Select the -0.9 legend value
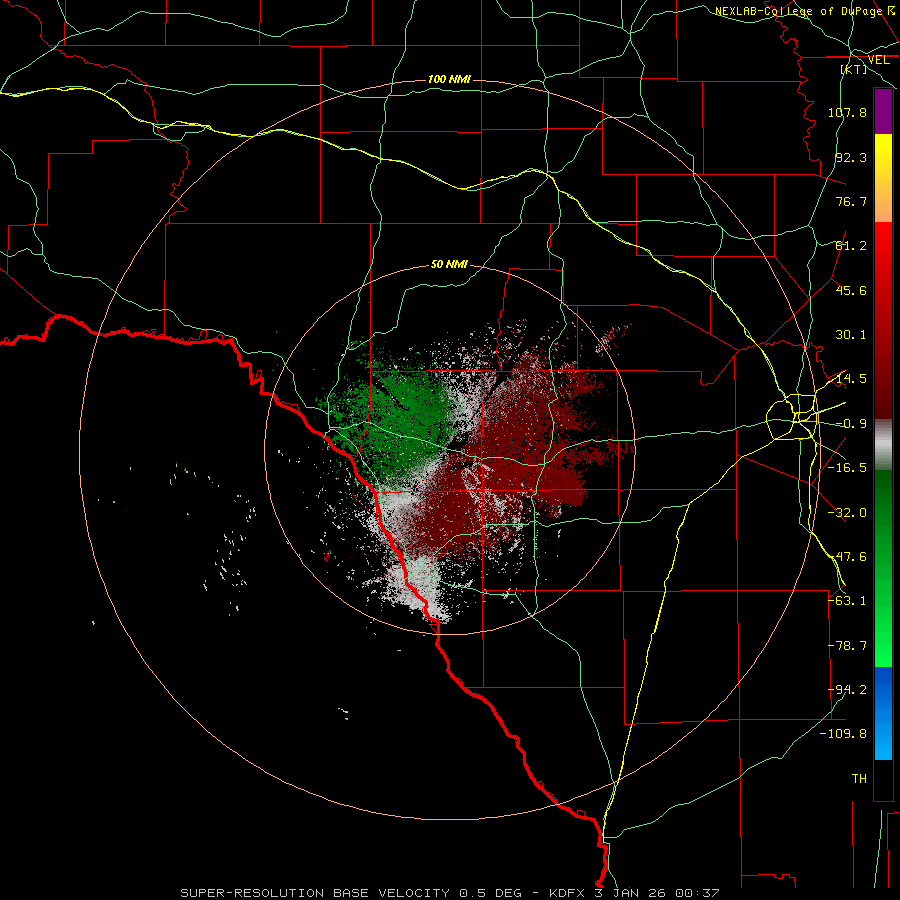900x900 pixels. pos(851,424)
